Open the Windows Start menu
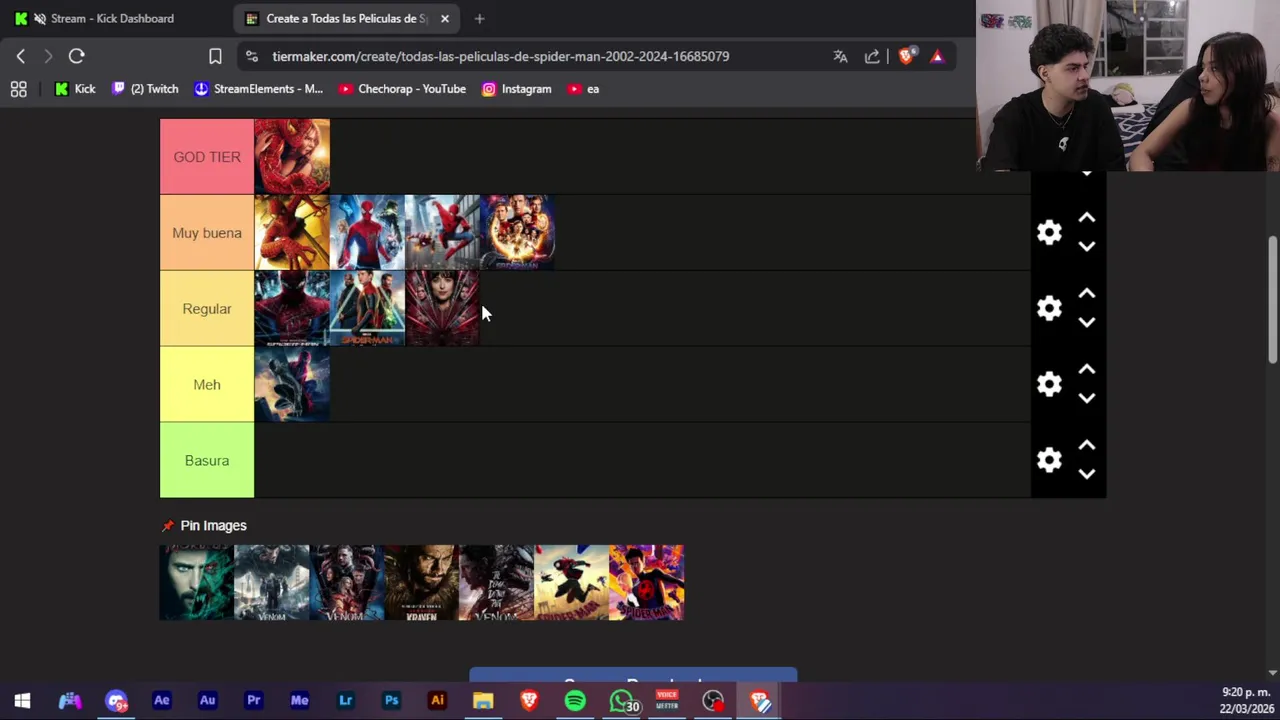The height and width of the screenshot is (720, 1280). click(x=22, y=701)
